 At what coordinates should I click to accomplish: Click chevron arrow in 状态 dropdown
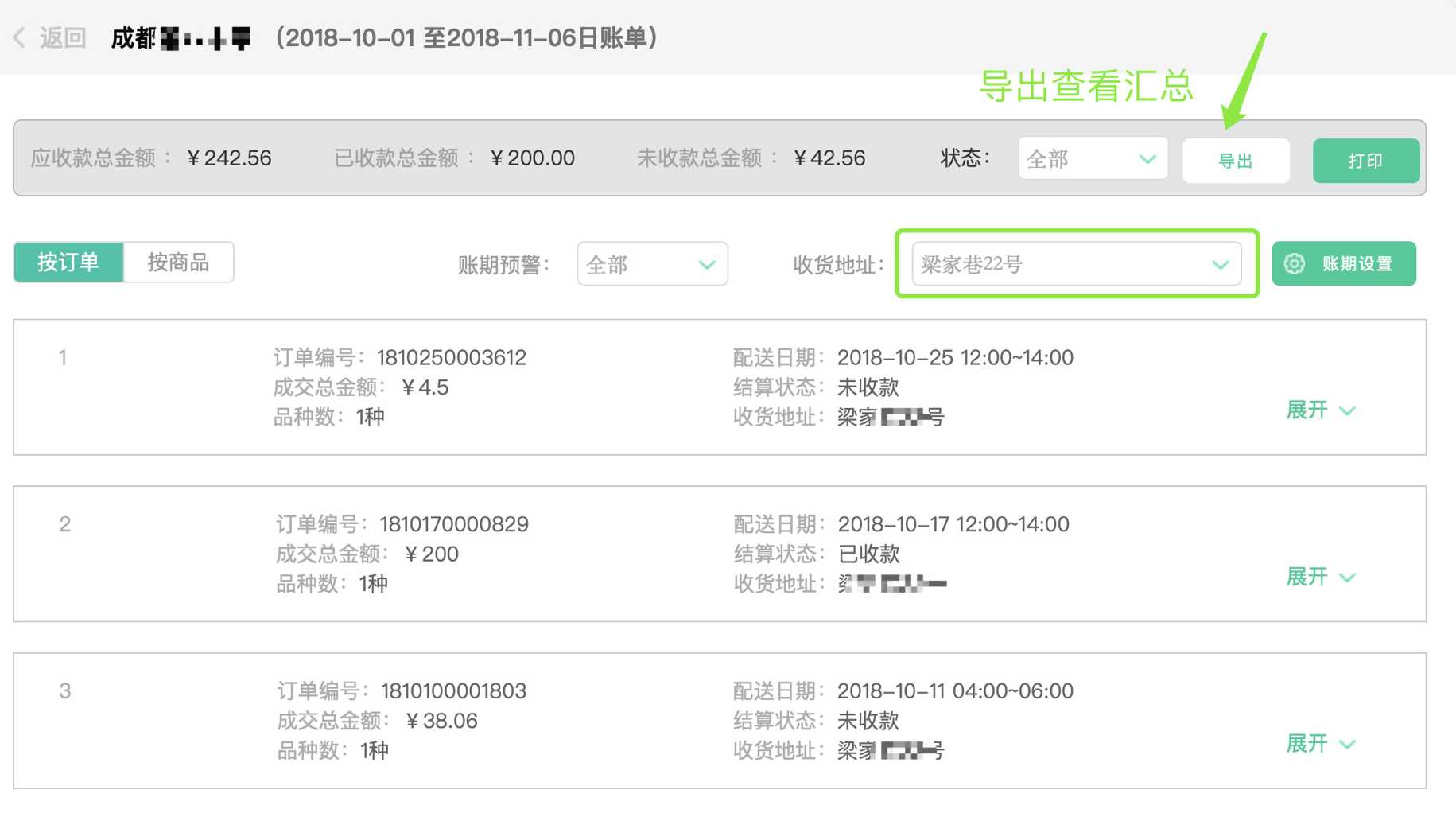pyautogui.click(x=1147, y=159)
